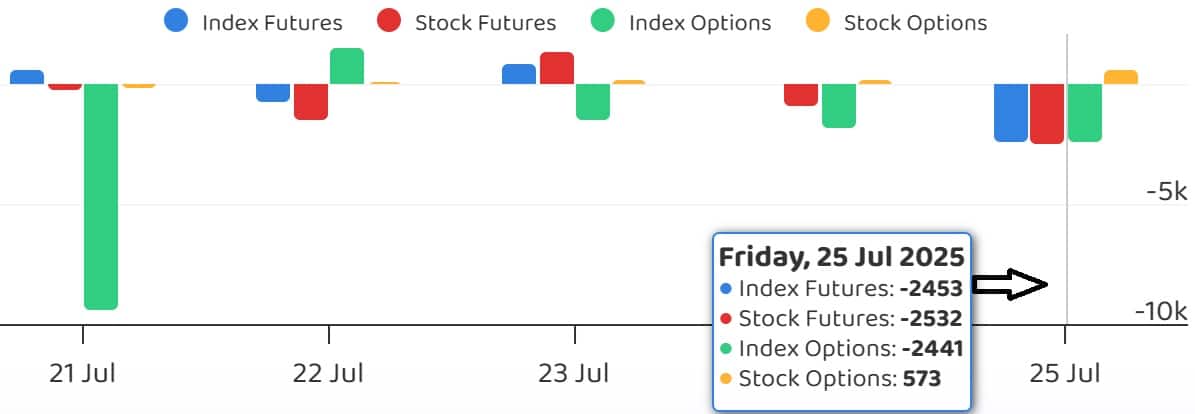The width and height of the screenshot is (1195, 414).
Task: Toggle Stock Options legend series
Action: point(914,22)
